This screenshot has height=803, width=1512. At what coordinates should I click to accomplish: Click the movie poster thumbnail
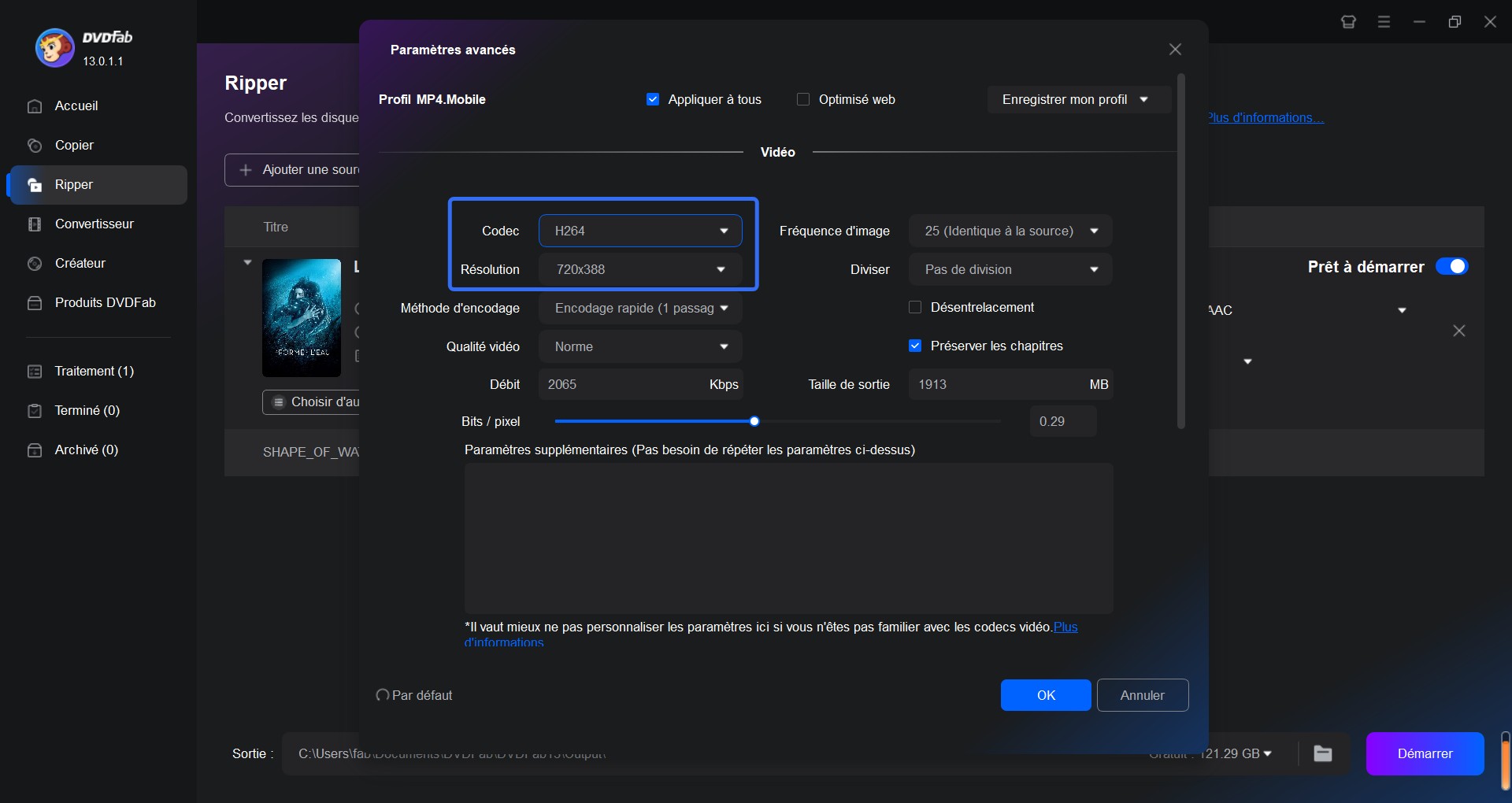pyautogui.click(x=302, y=318)
